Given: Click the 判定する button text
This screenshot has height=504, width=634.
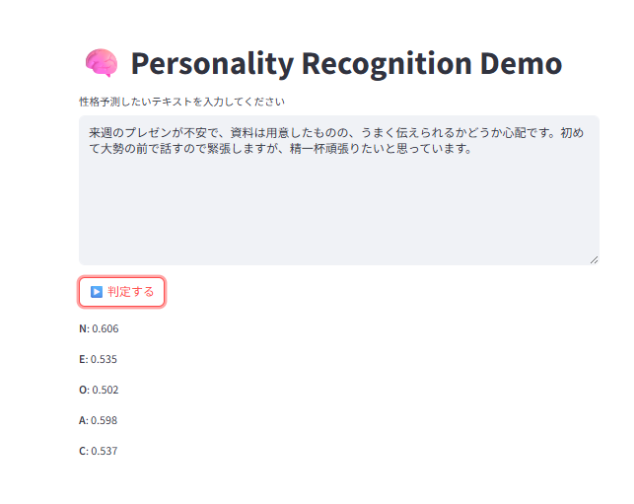Looking at the screenshot, I should [x=131, y=292].
